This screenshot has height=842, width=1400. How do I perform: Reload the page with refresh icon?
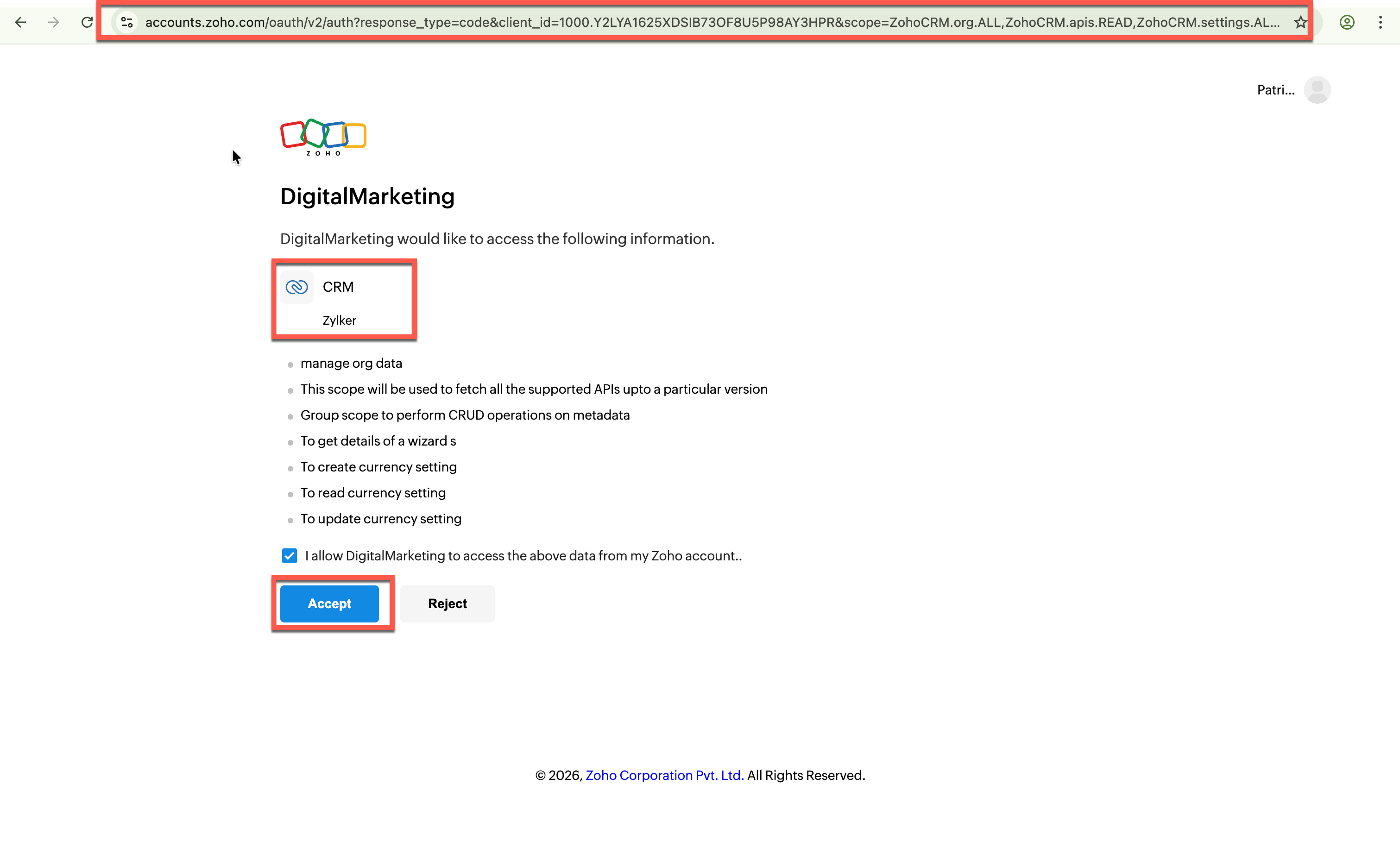87,22
